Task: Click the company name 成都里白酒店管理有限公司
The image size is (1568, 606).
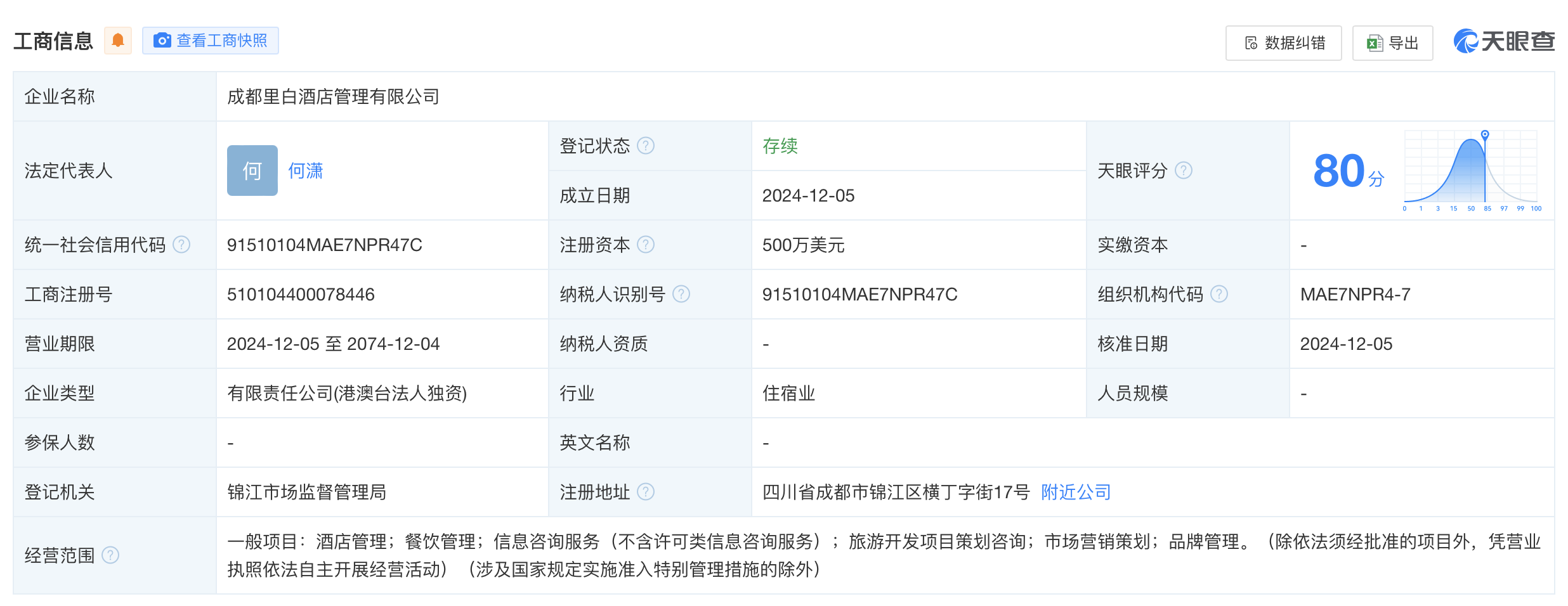Action: tap(334, 96)
